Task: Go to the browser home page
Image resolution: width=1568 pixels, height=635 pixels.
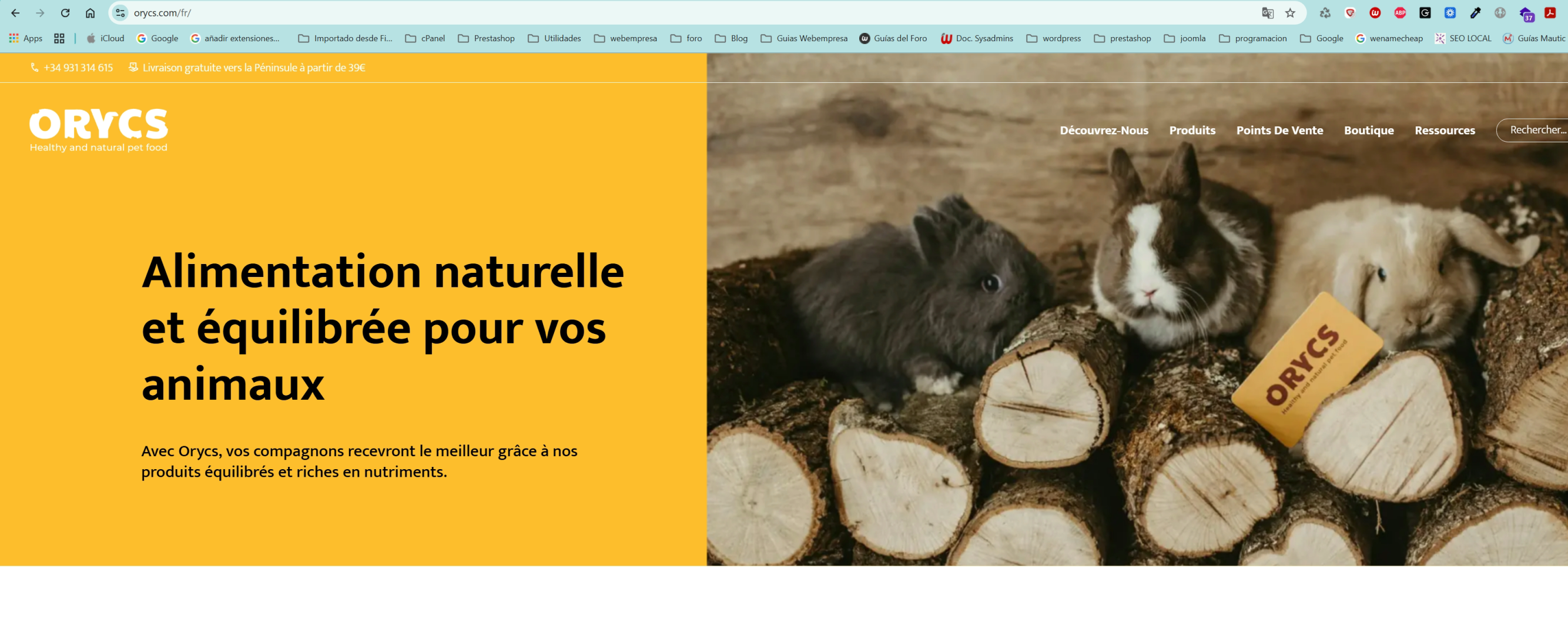Action: point(90,13)
